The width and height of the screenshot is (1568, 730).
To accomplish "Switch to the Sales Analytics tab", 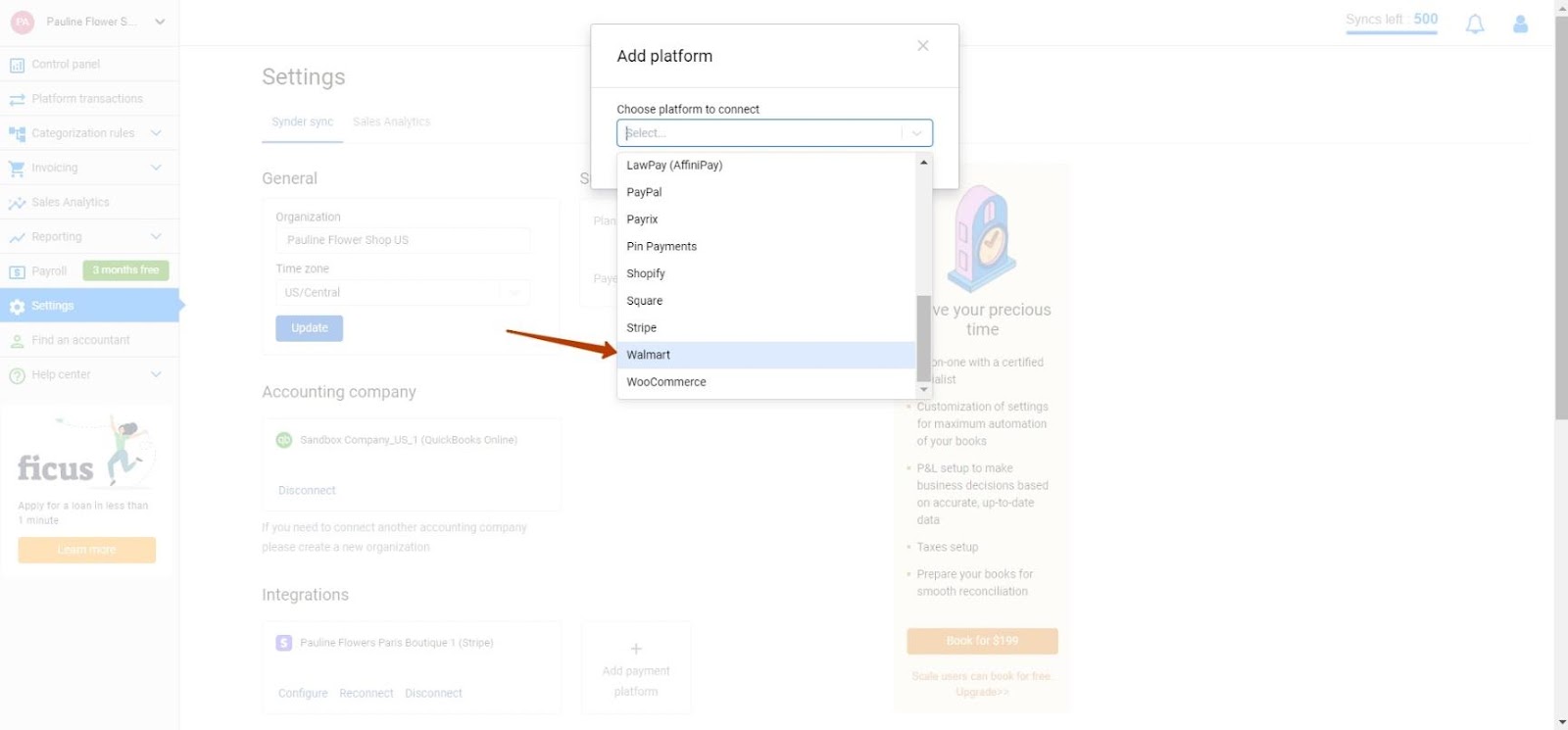I will tap(391, 122).
